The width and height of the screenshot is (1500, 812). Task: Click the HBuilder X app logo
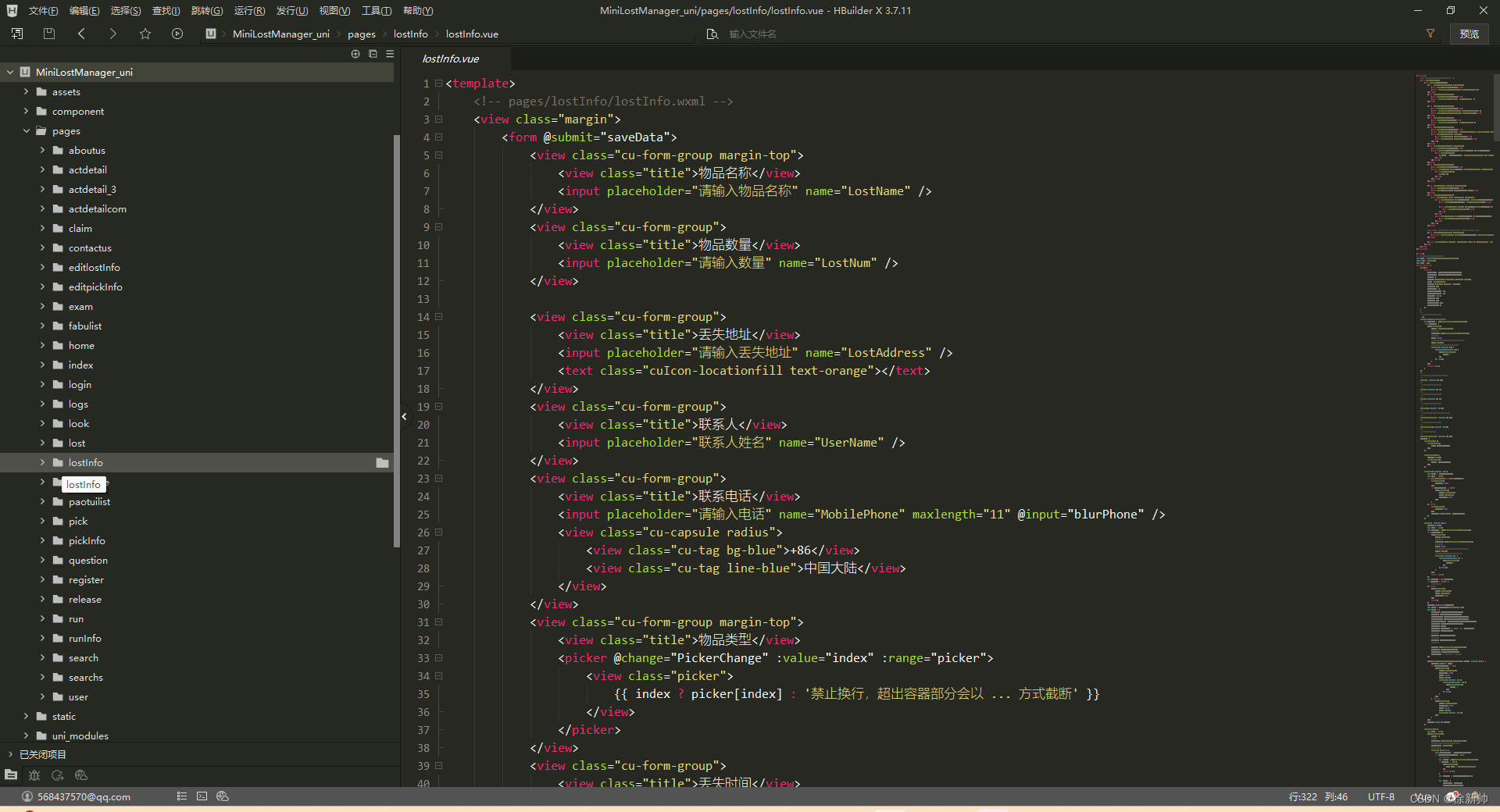pyautogui.click(x=12, y=11)
